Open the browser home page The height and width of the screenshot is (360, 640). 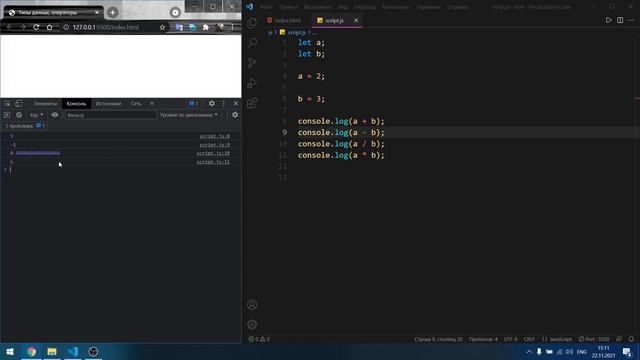coord(49,27)
